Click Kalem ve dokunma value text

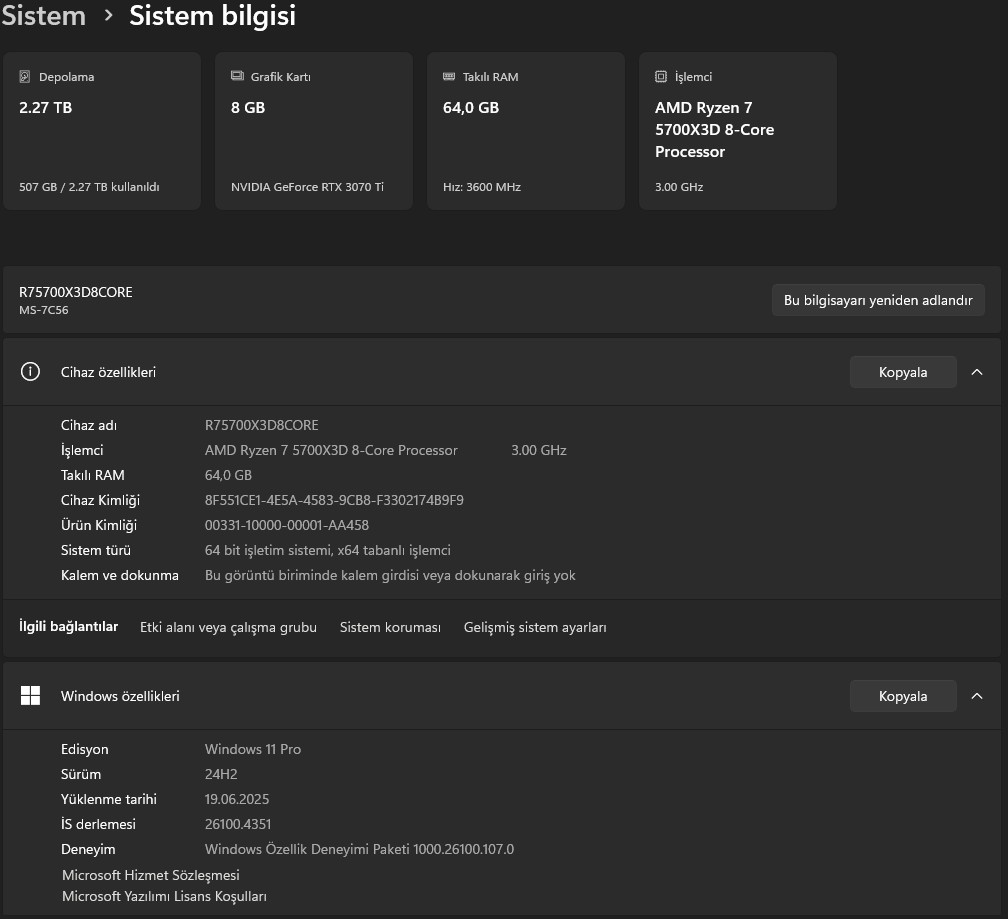coord(390,575)
